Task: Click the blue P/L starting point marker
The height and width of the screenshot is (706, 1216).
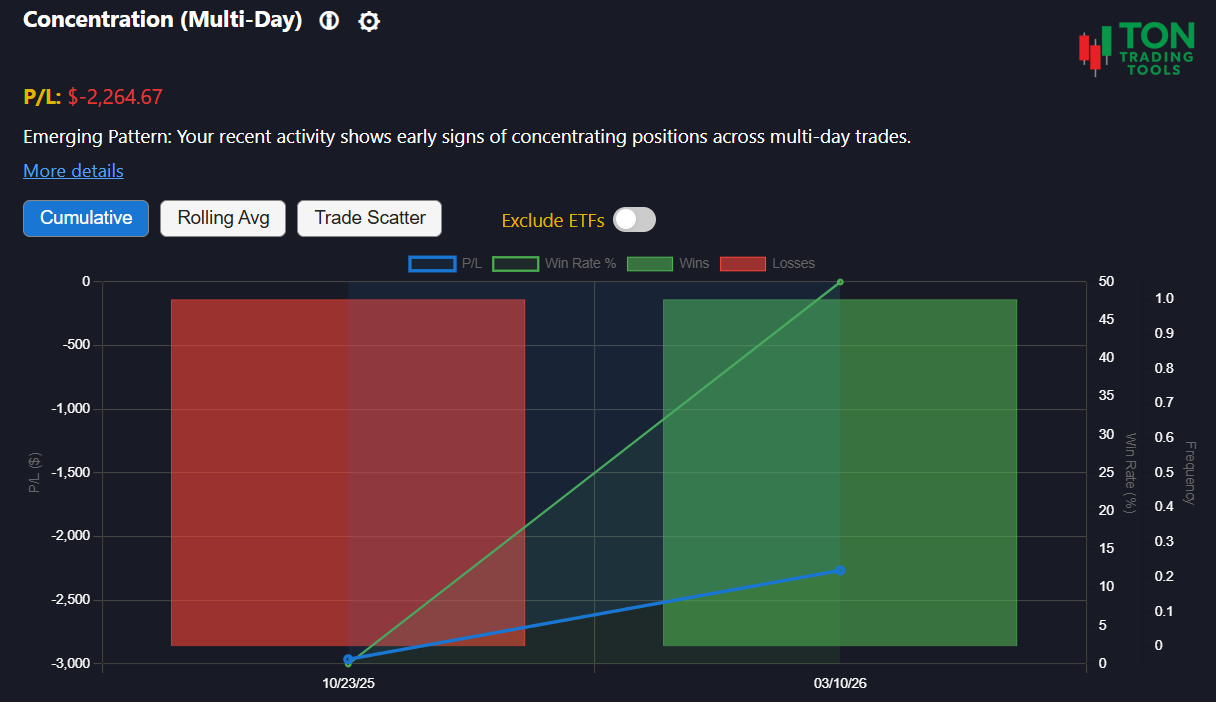Action: 348,660
